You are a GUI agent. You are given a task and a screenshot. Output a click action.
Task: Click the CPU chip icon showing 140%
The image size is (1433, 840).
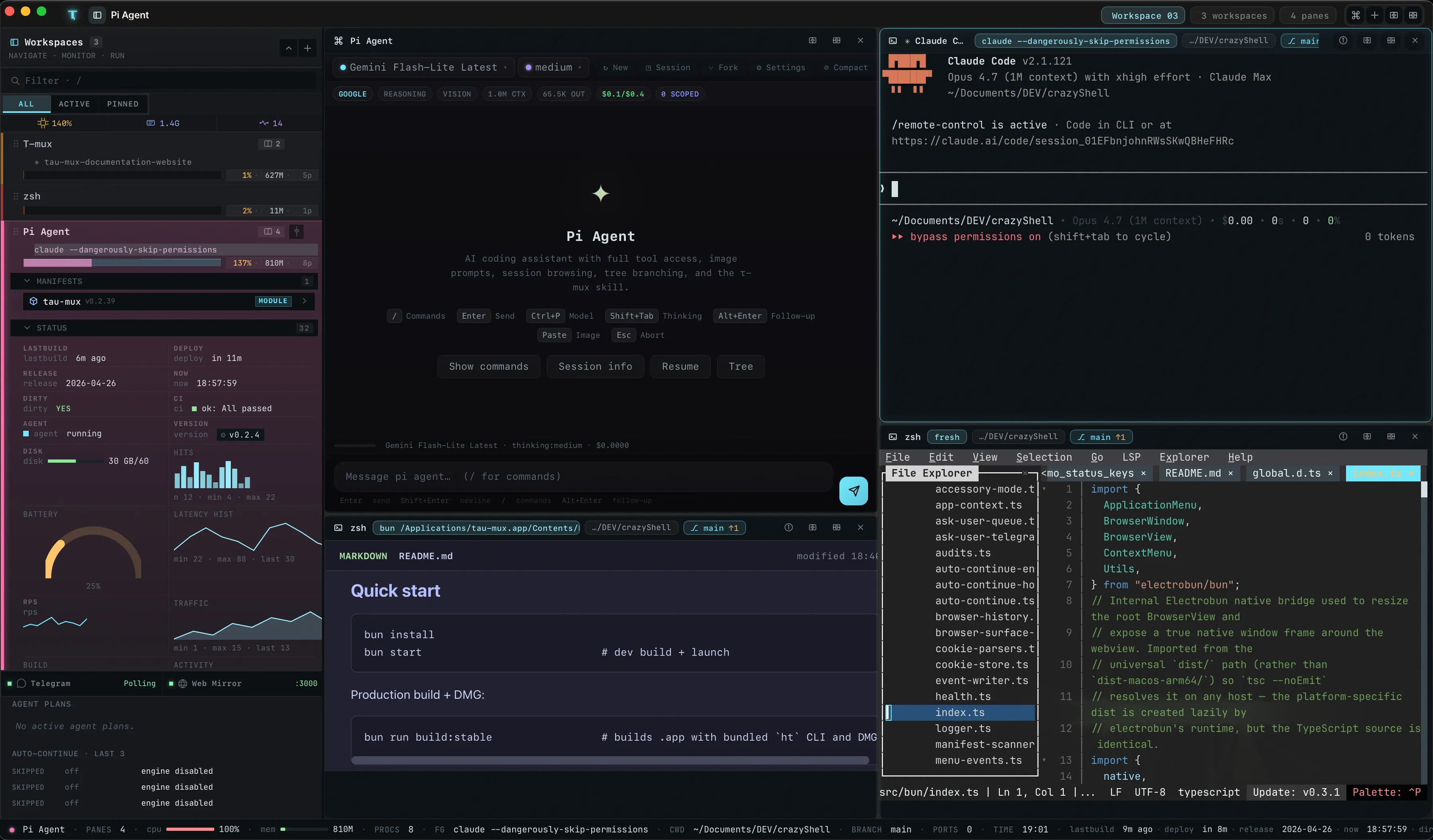pyautogui.click(x=43, y=123)
